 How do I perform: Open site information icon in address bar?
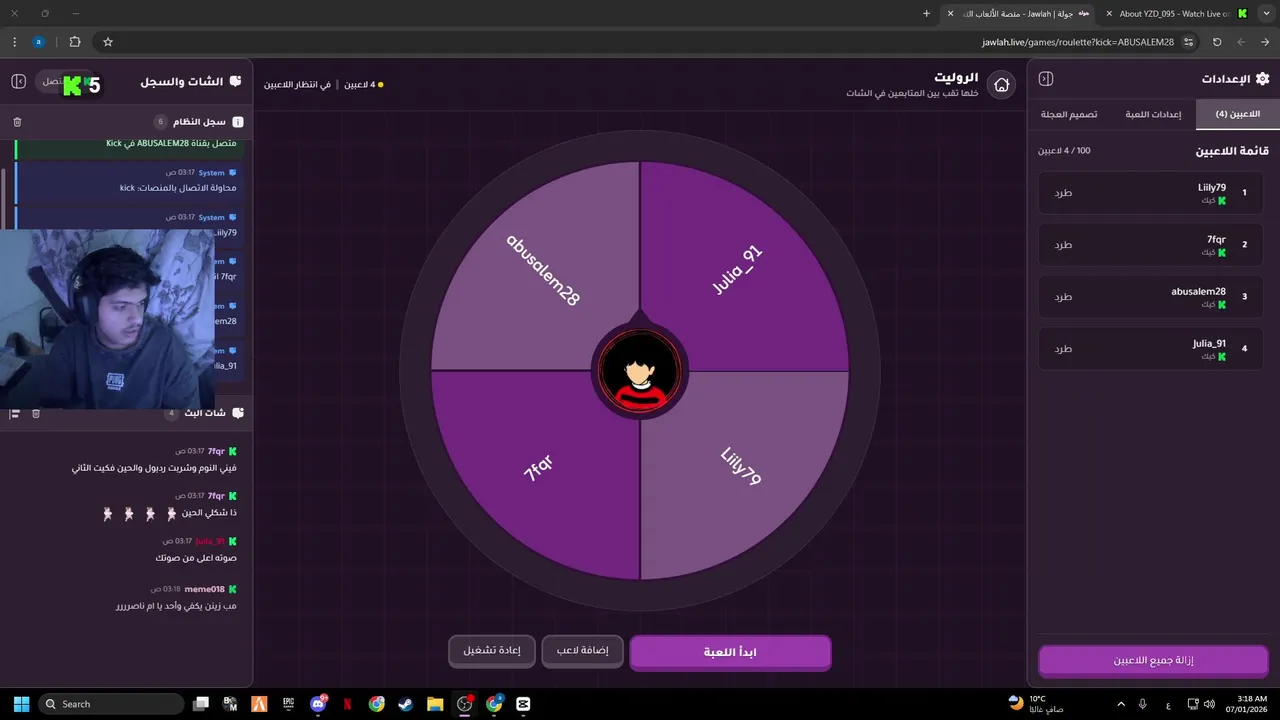coord(1188,42)
